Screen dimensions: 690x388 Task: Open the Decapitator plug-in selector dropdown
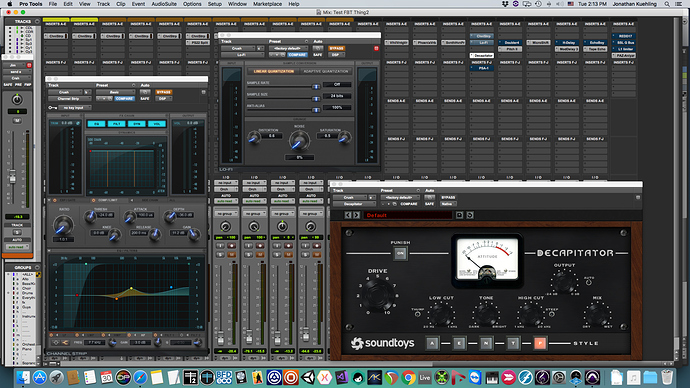[x=354, y=204]
